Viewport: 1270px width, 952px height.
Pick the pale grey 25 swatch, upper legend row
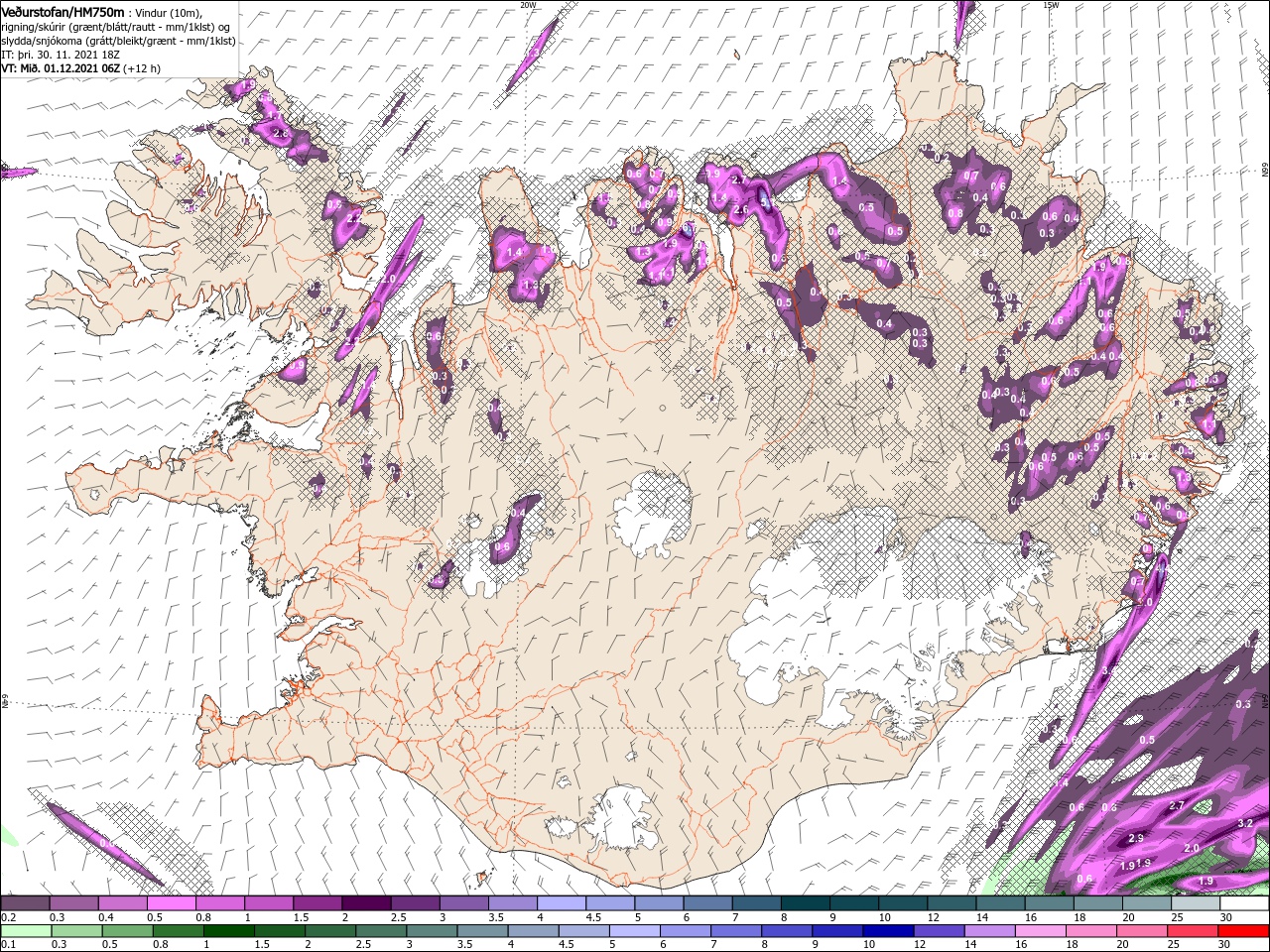(x=1196, y=903)
